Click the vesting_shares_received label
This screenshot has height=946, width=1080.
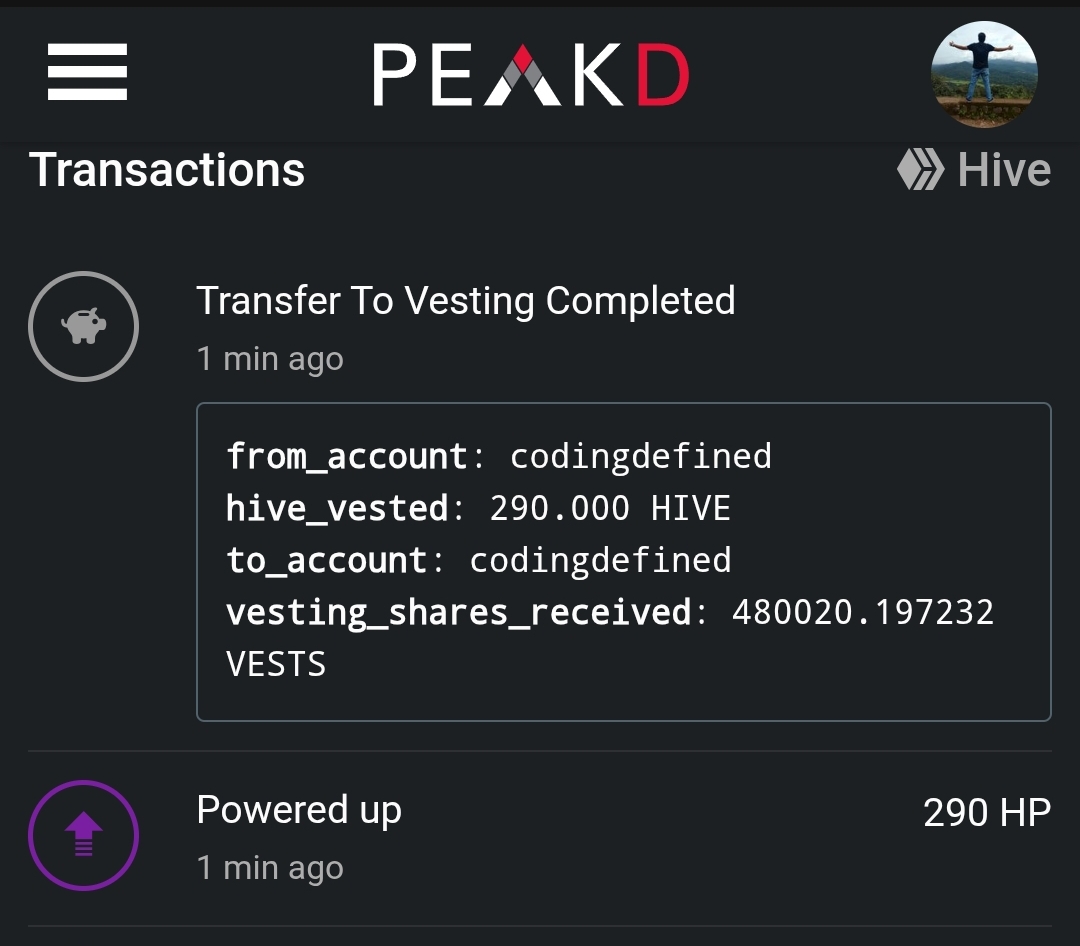pos(458,612)
